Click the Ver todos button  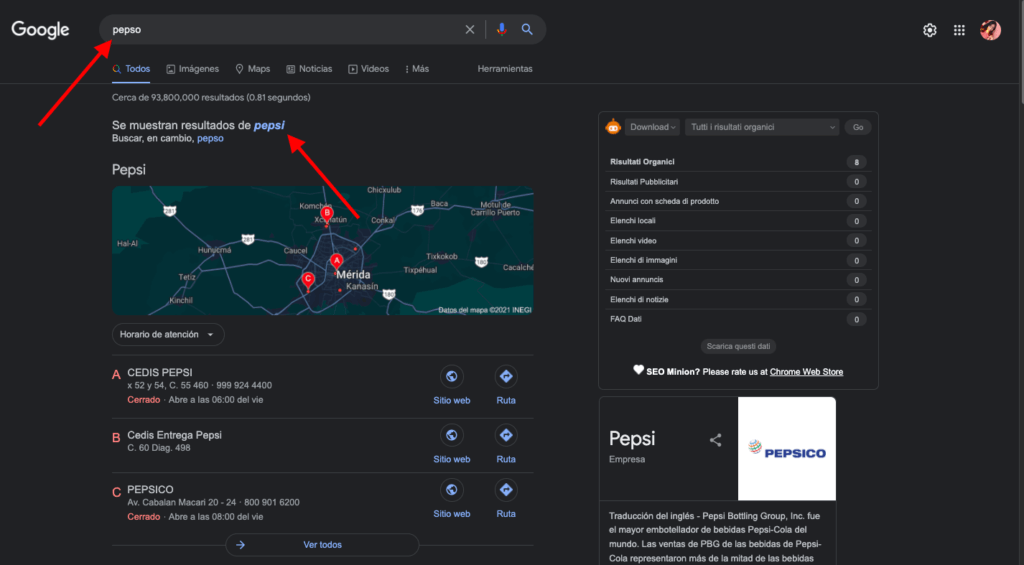point(322,545)
